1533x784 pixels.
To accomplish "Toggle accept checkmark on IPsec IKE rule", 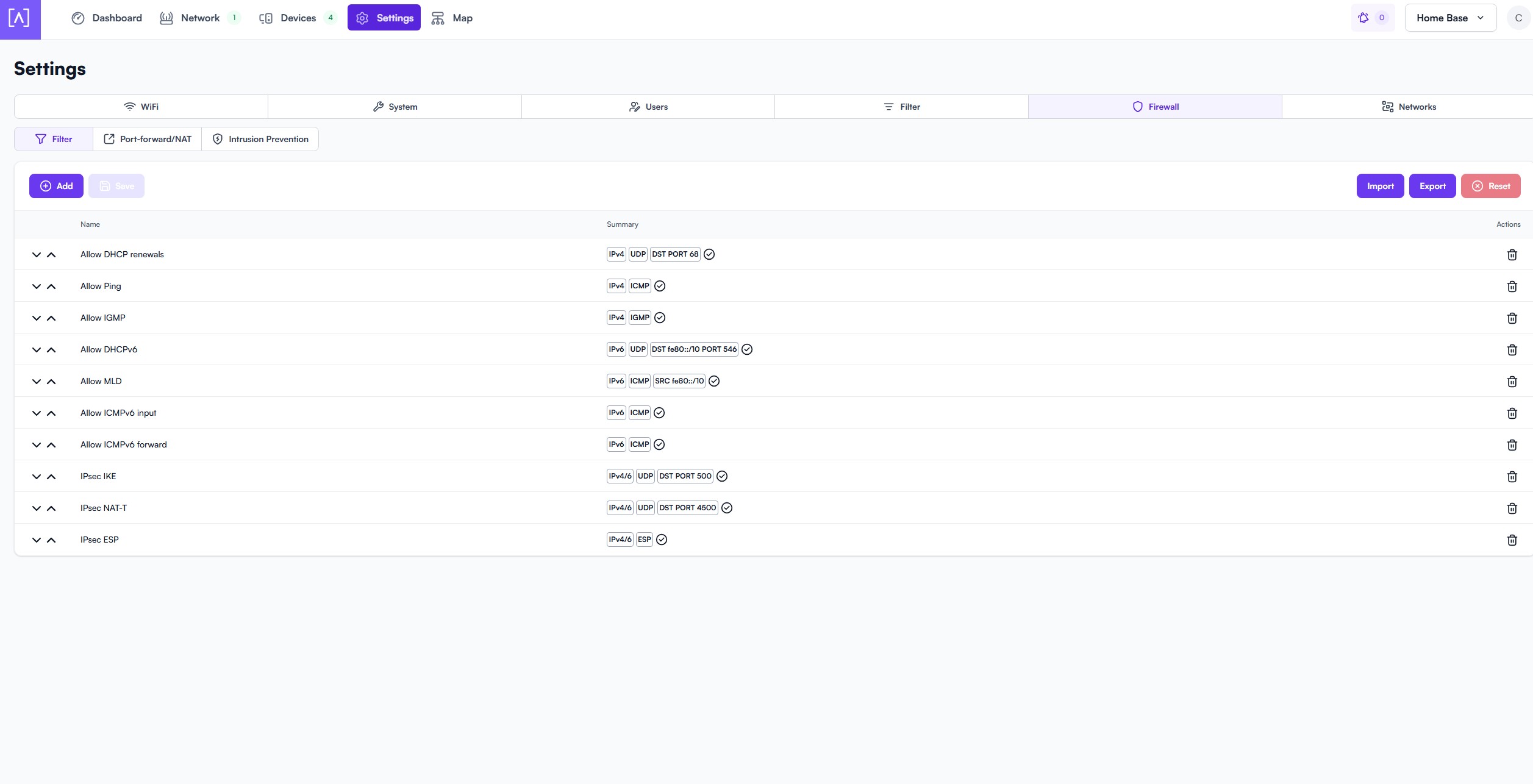I will pyautogui.click(x=722, y=476).
